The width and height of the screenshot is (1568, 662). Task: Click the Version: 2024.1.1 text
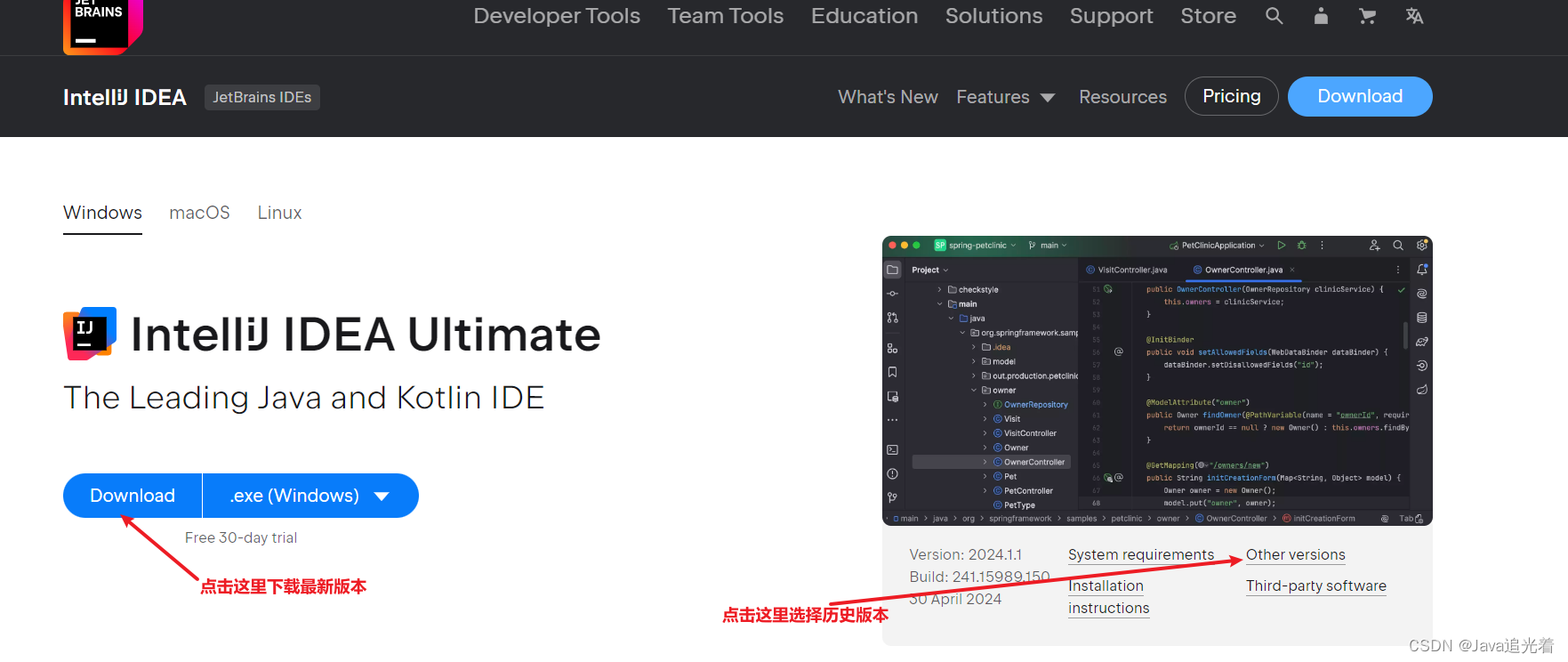(x=966, y=555)
